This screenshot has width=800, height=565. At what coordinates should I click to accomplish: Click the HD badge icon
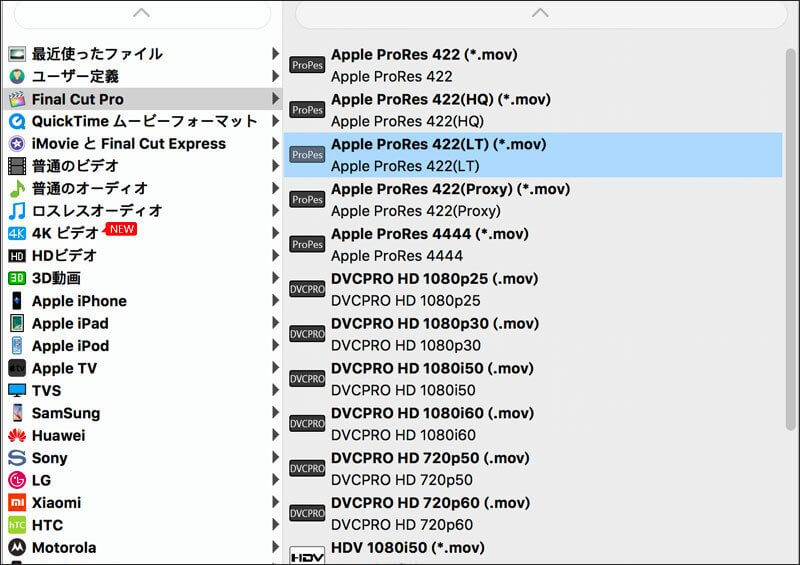coord(17,256)
